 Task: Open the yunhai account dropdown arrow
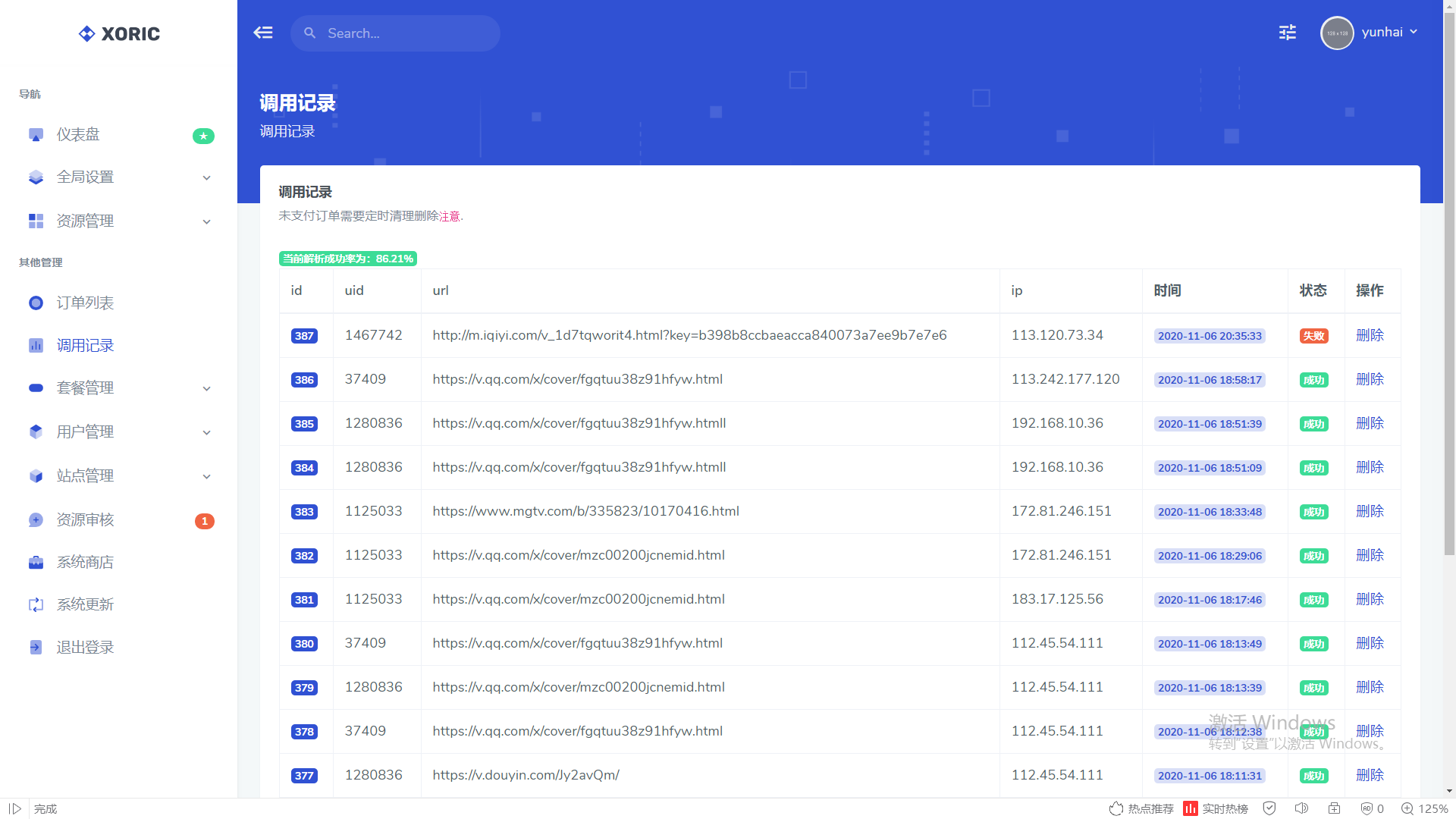1414,32
